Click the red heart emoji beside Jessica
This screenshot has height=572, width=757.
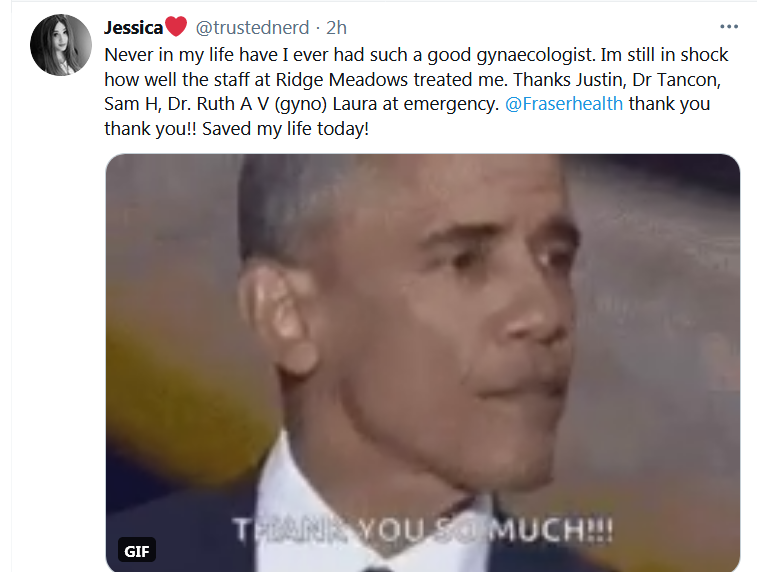click(176, 27)
